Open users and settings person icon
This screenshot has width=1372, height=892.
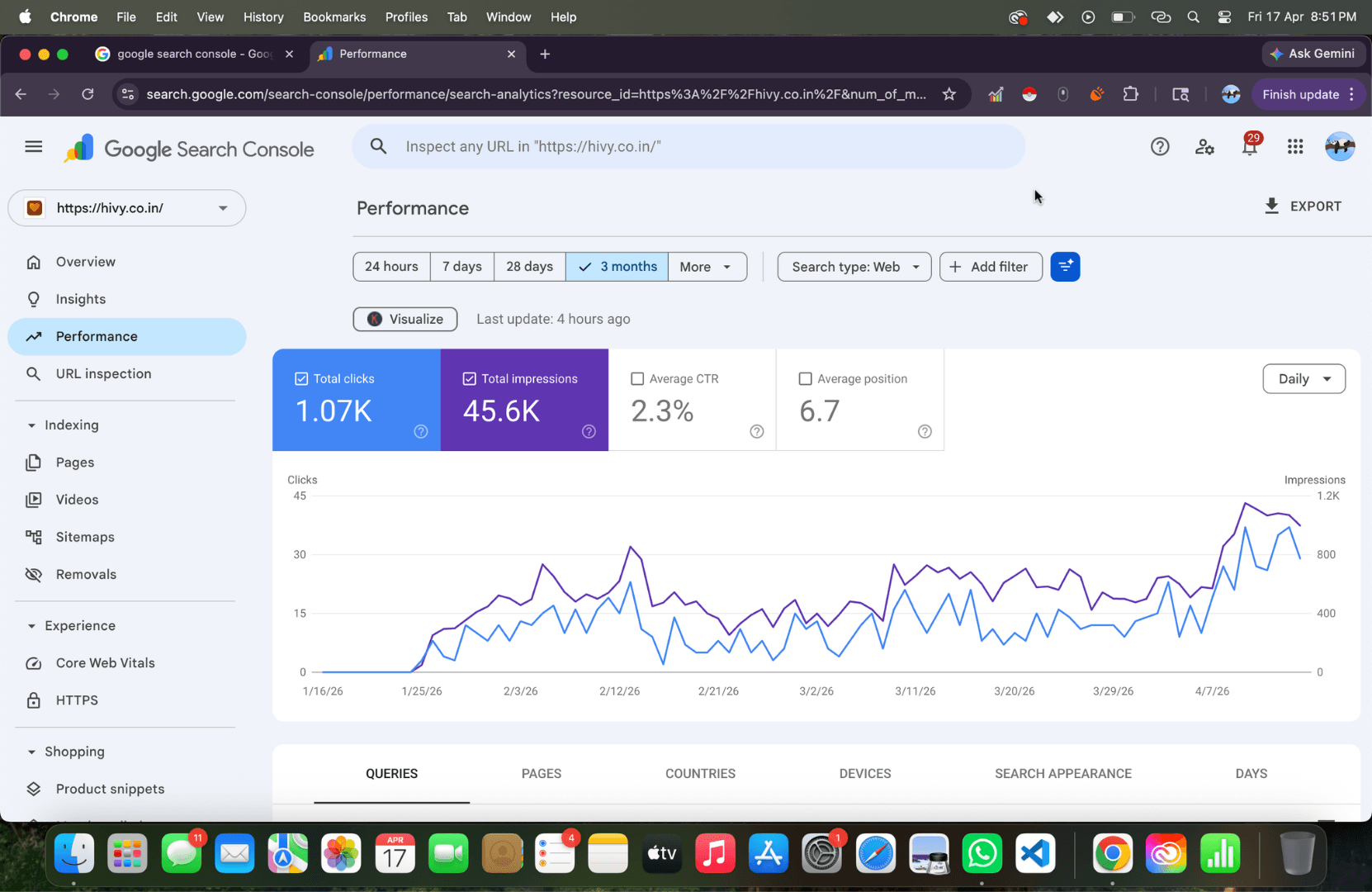pyautogui.click(x=1204, y=147)
